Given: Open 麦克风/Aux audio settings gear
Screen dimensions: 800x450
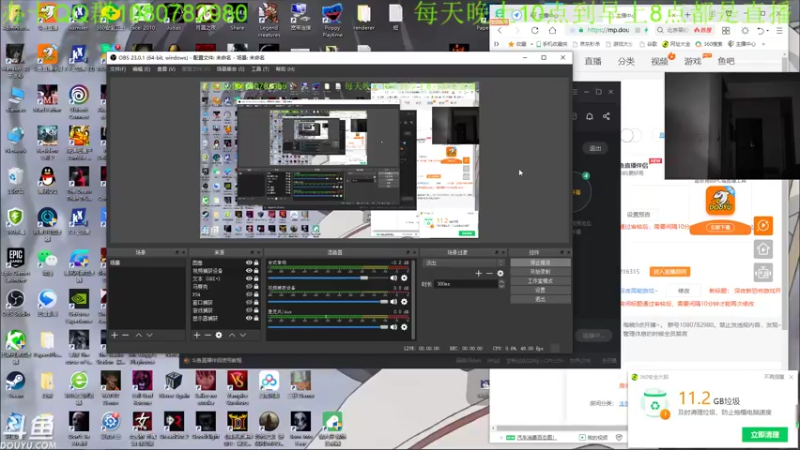Looking at the screenshot, I should (404, 327).
